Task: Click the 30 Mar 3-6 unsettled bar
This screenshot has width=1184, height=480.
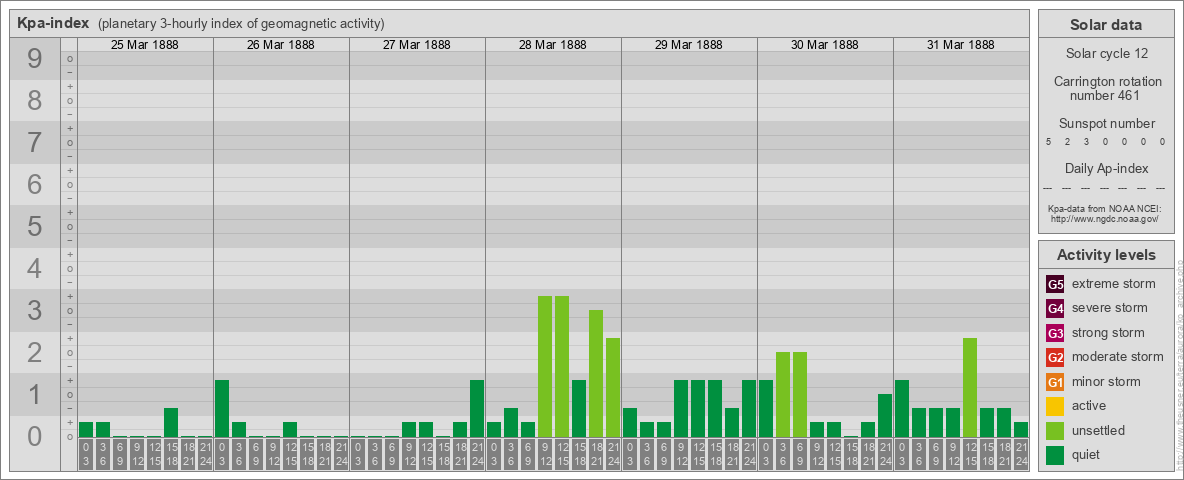Action: pyautogui.click(x=783, y=395)
